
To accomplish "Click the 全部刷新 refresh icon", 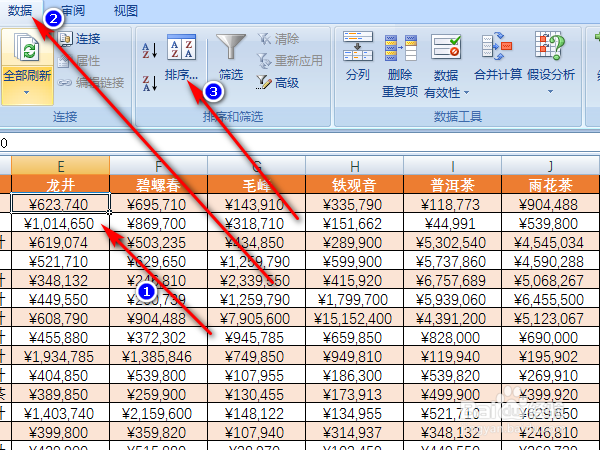I will point(26,47).
